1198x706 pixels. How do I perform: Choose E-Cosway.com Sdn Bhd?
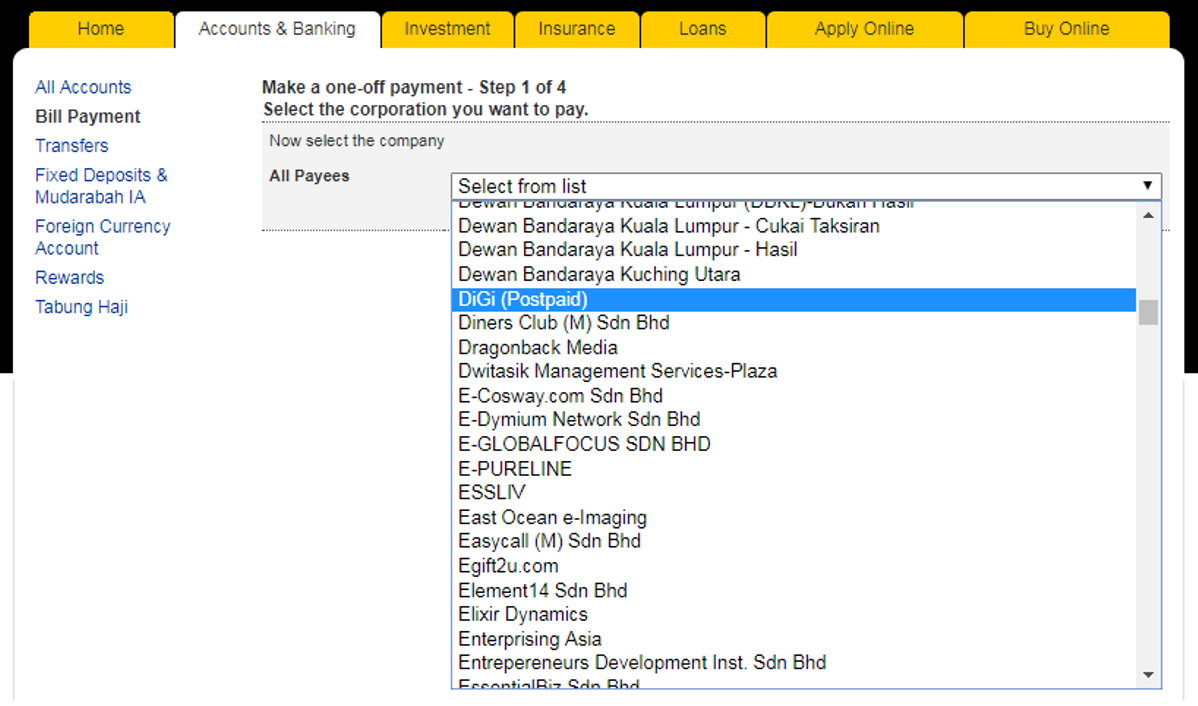(x=794, y=396)
